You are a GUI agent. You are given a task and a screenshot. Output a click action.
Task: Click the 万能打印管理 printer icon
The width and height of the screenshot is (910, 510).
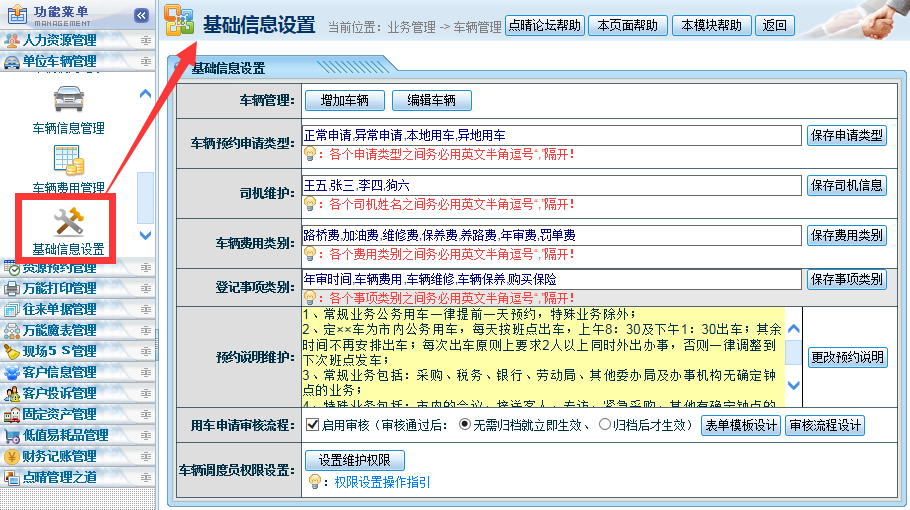[12, 289]
